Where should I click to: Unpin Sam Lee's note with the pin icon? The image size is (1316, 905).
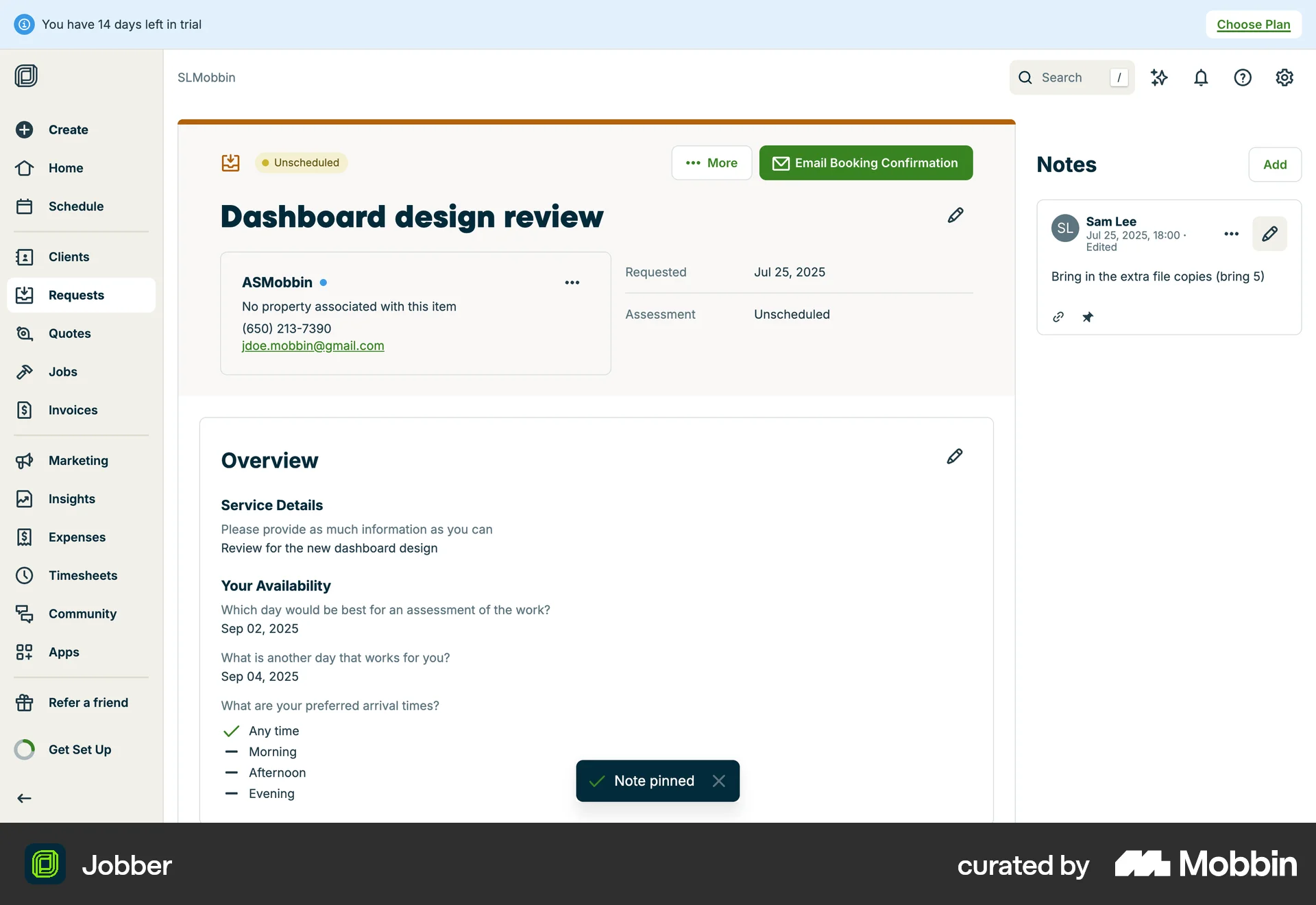[x=1088, y=317]
